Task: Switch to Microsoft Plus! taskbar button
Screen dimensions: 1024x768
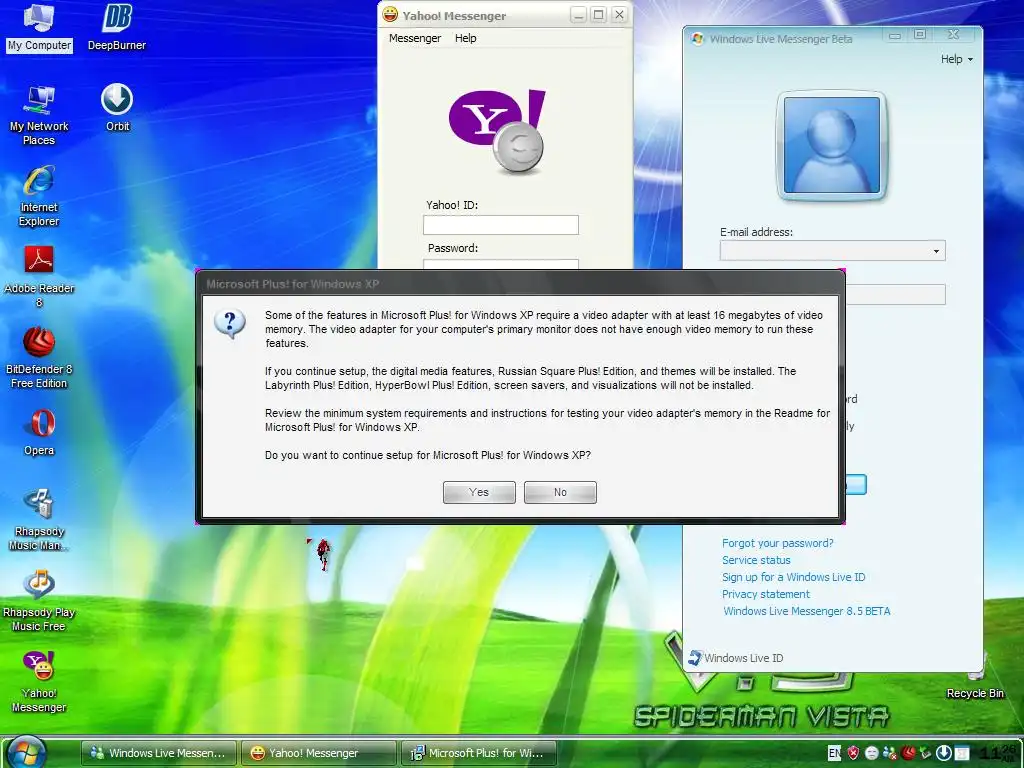Action: (x=478, y=753)
